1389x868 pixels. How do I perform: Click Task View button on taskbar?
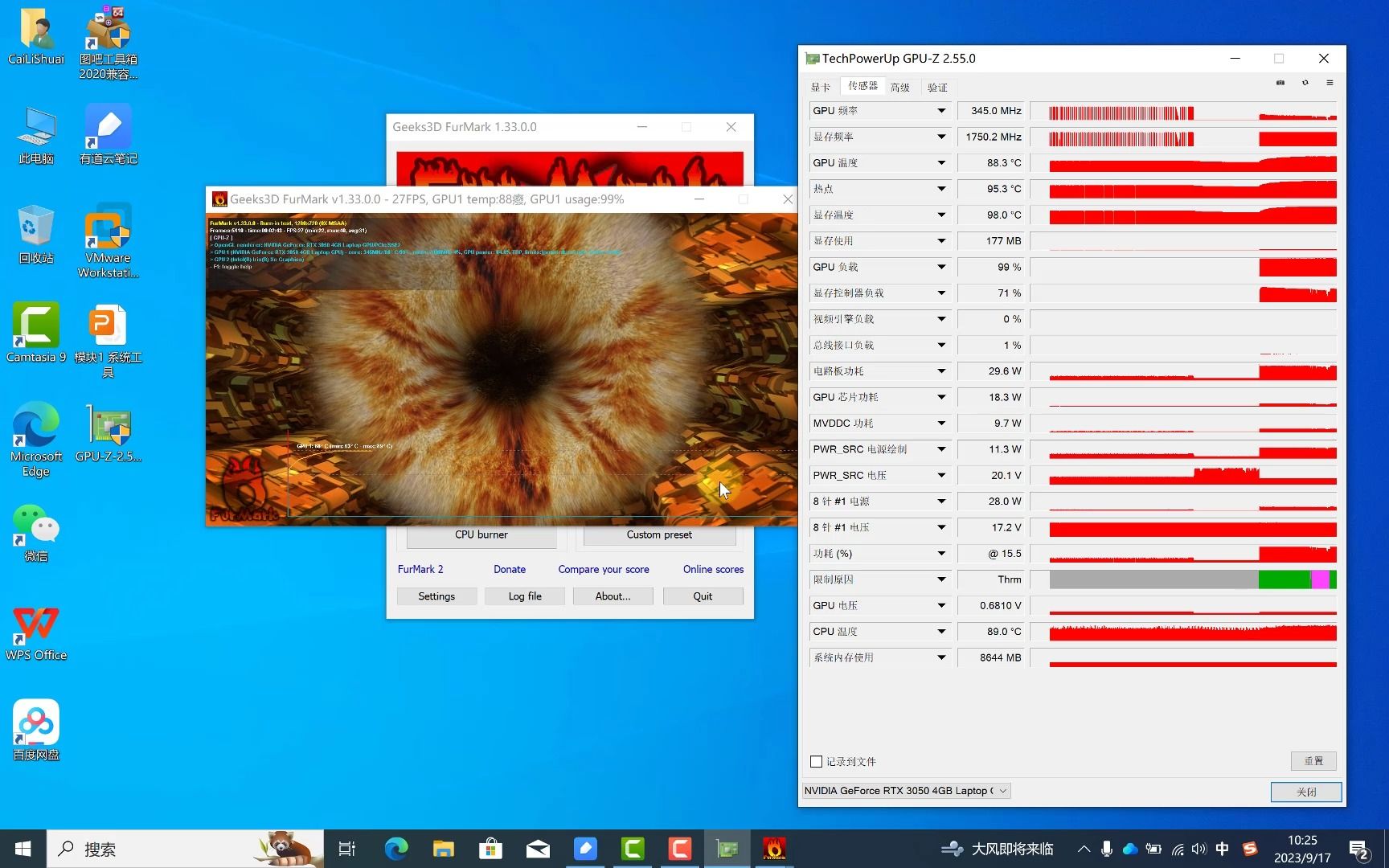click(347, 849)
